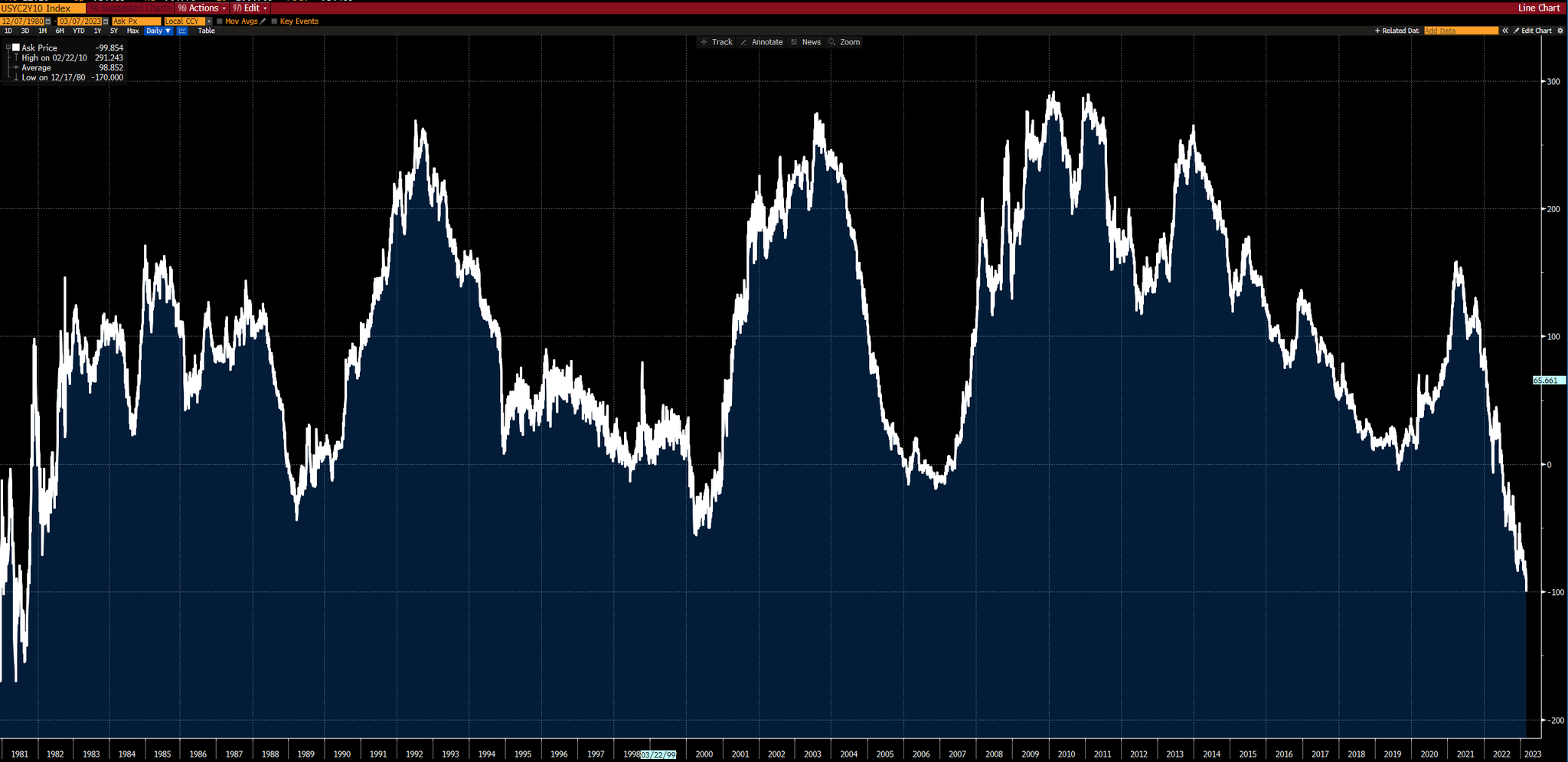
Task: Switch to the Table view tab
Action: pos(207,31)
